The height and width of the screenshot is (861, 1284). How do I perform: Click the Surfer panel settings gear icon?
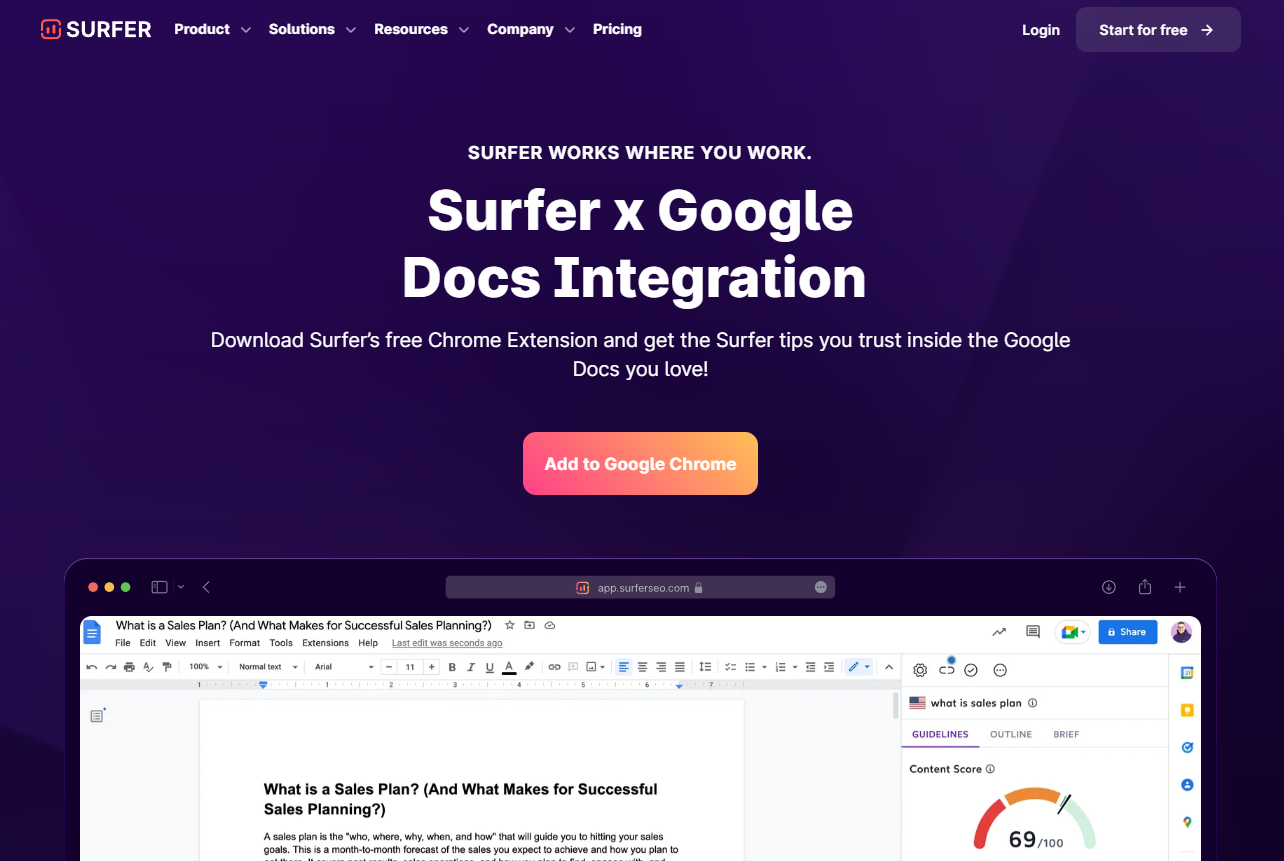[x=920, y=670]
